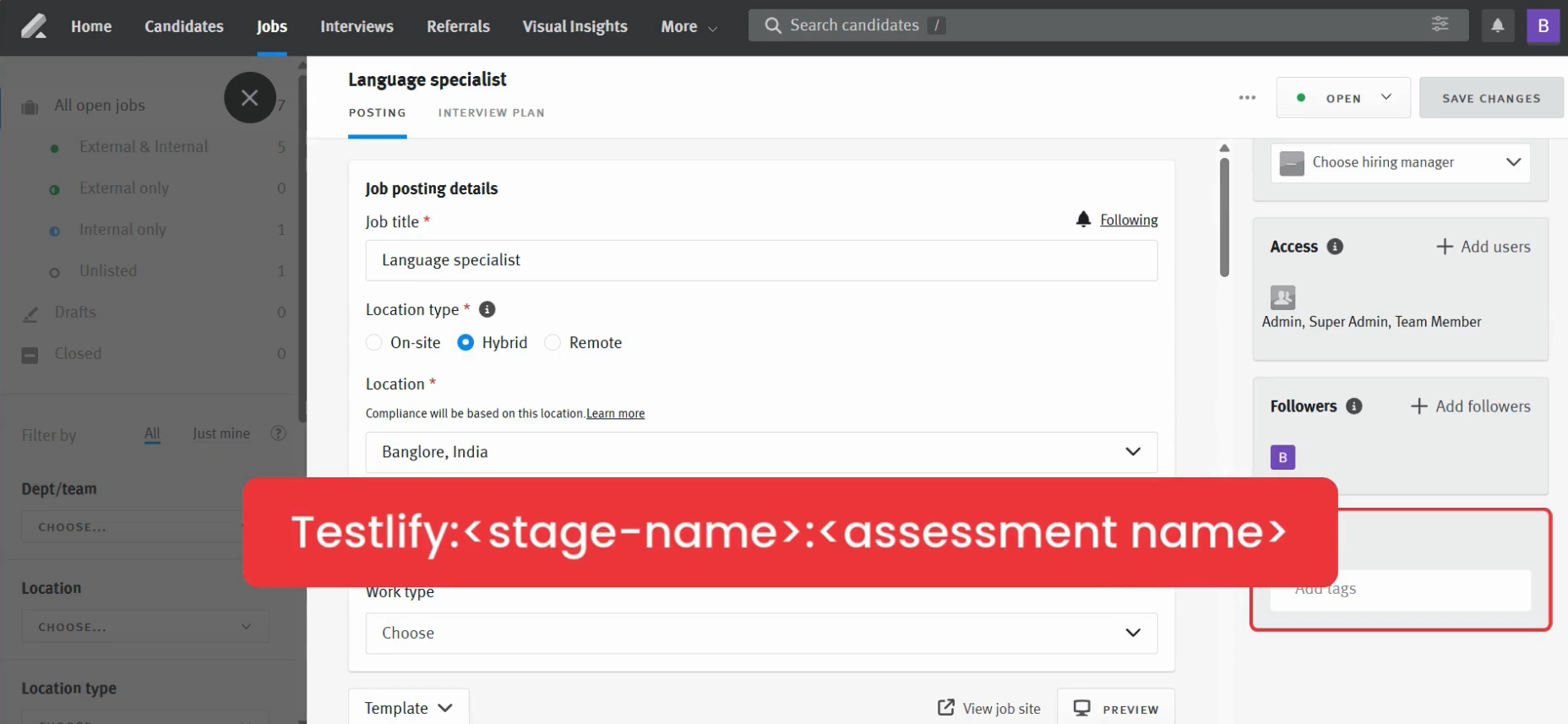Click the Add followers plus icon
The height and width of the screenshot is (724, 1568).
pyautogui.click(x=1419, y=406)
